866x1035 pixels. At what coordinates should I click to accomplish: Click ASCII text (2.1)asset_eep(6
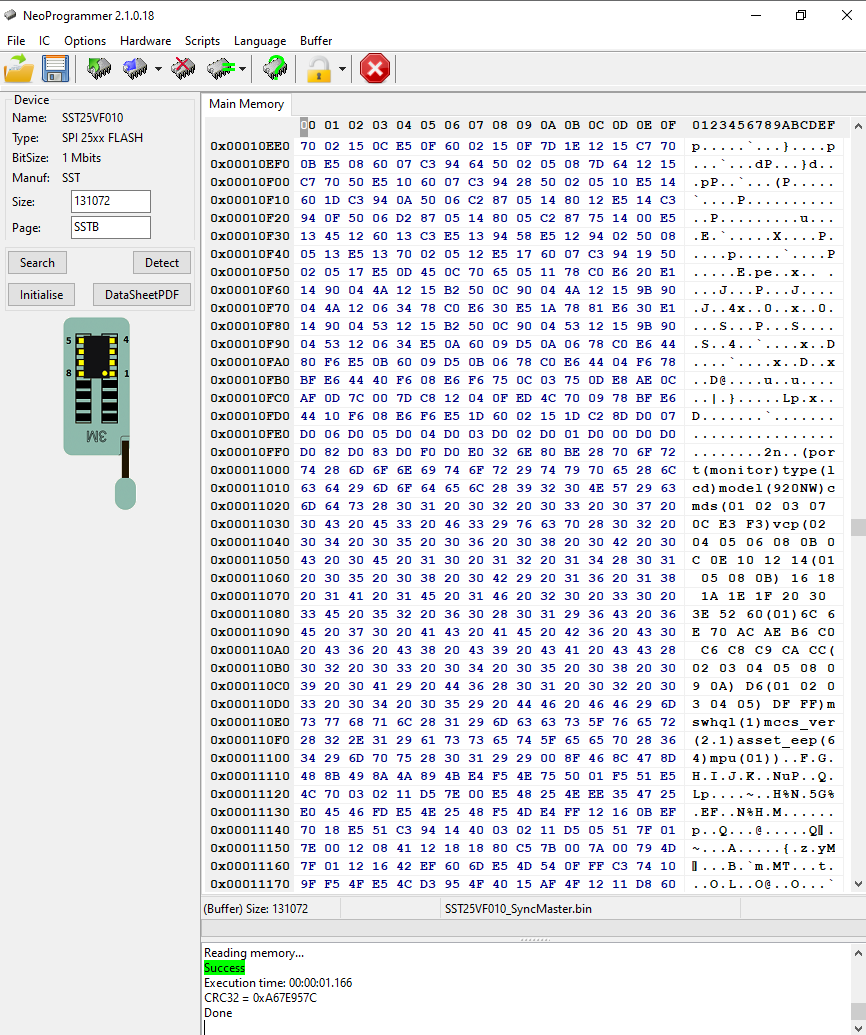click(x=764, y=740)
